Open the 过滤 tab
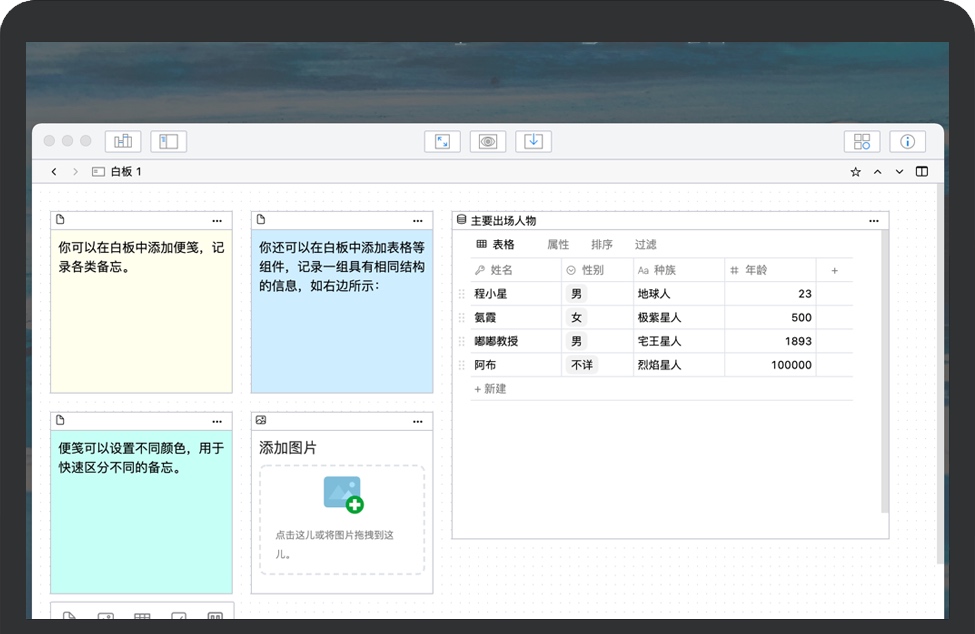Viewport: 975px width, 634px height. point(646,245)
